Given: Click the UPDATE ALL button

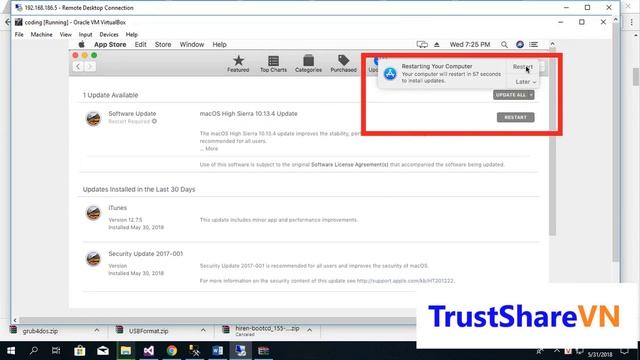Looking at the screenshot, I should pos(511,95).
